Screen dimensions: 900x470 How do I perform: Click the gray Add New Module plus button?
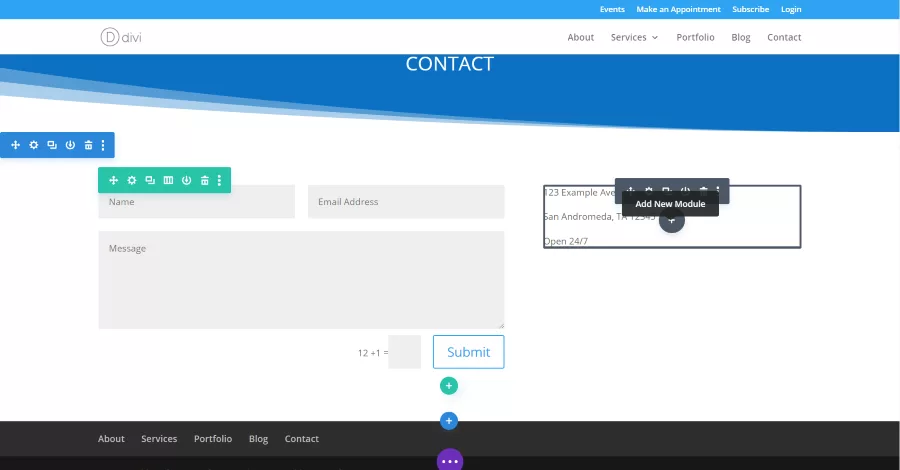(x=672, y=220)
